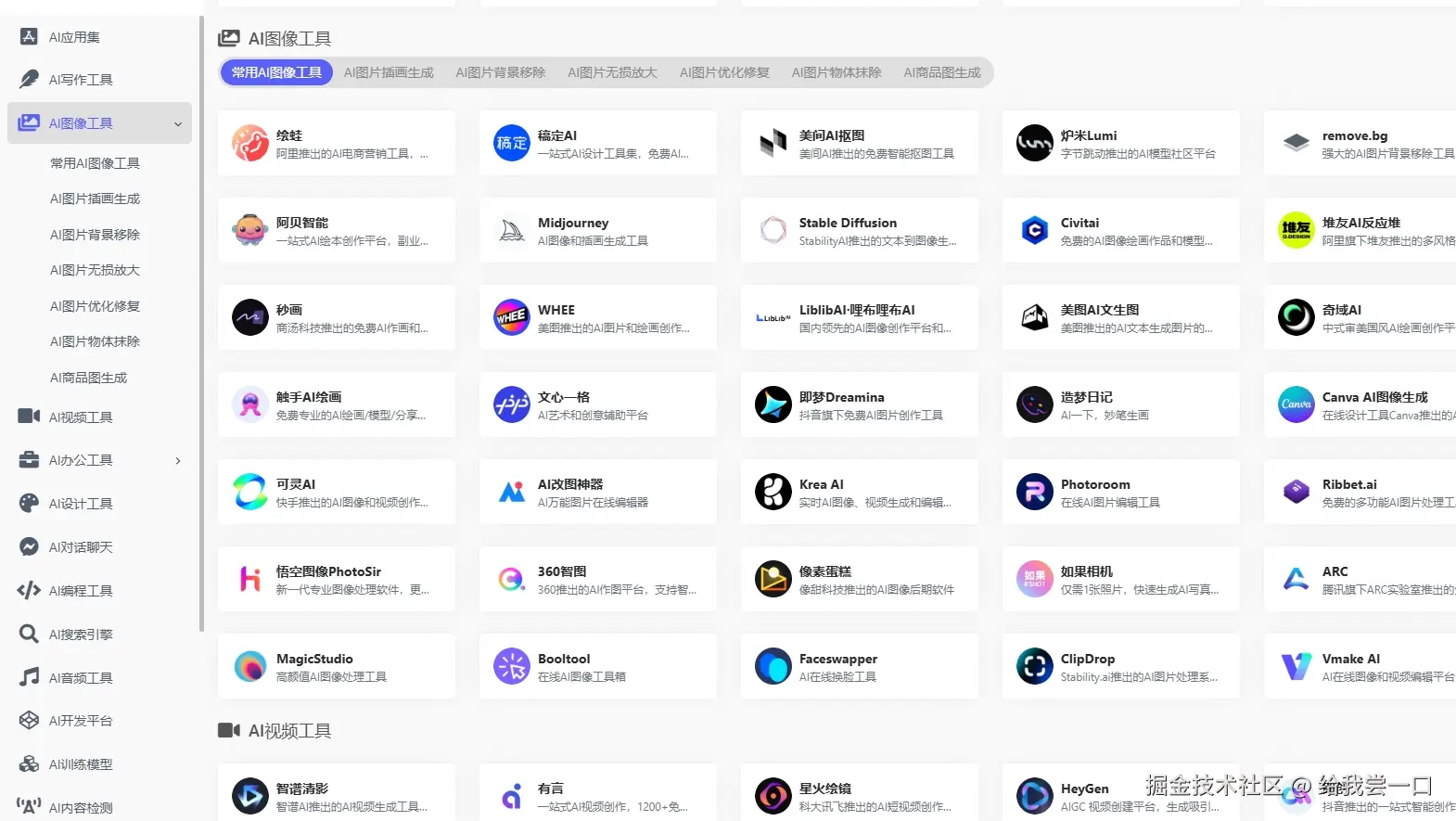
Task: Click the AI办公工具 briefcase icon
Action: tap(29, 460)
